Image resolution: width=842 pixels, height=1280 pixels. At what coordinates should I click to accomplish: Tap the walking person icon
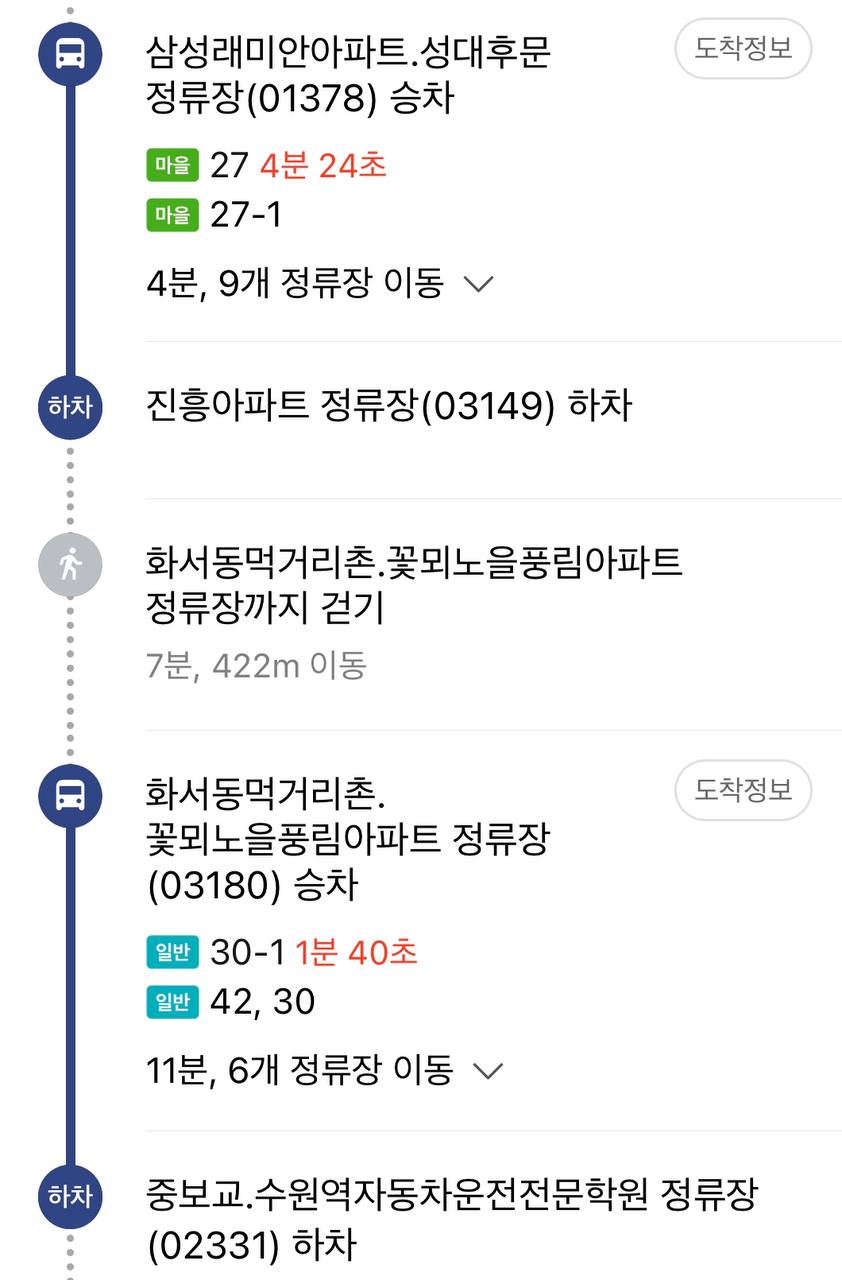pyautogui.click(x=70, y=566)
